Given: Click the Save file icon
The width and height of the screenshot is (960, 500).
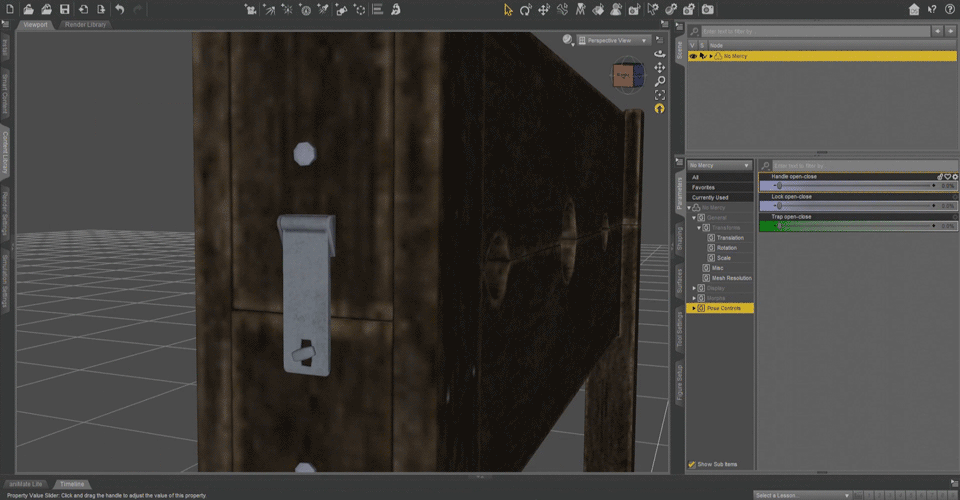Looking at the screenshot, I should tap(64, 9).
